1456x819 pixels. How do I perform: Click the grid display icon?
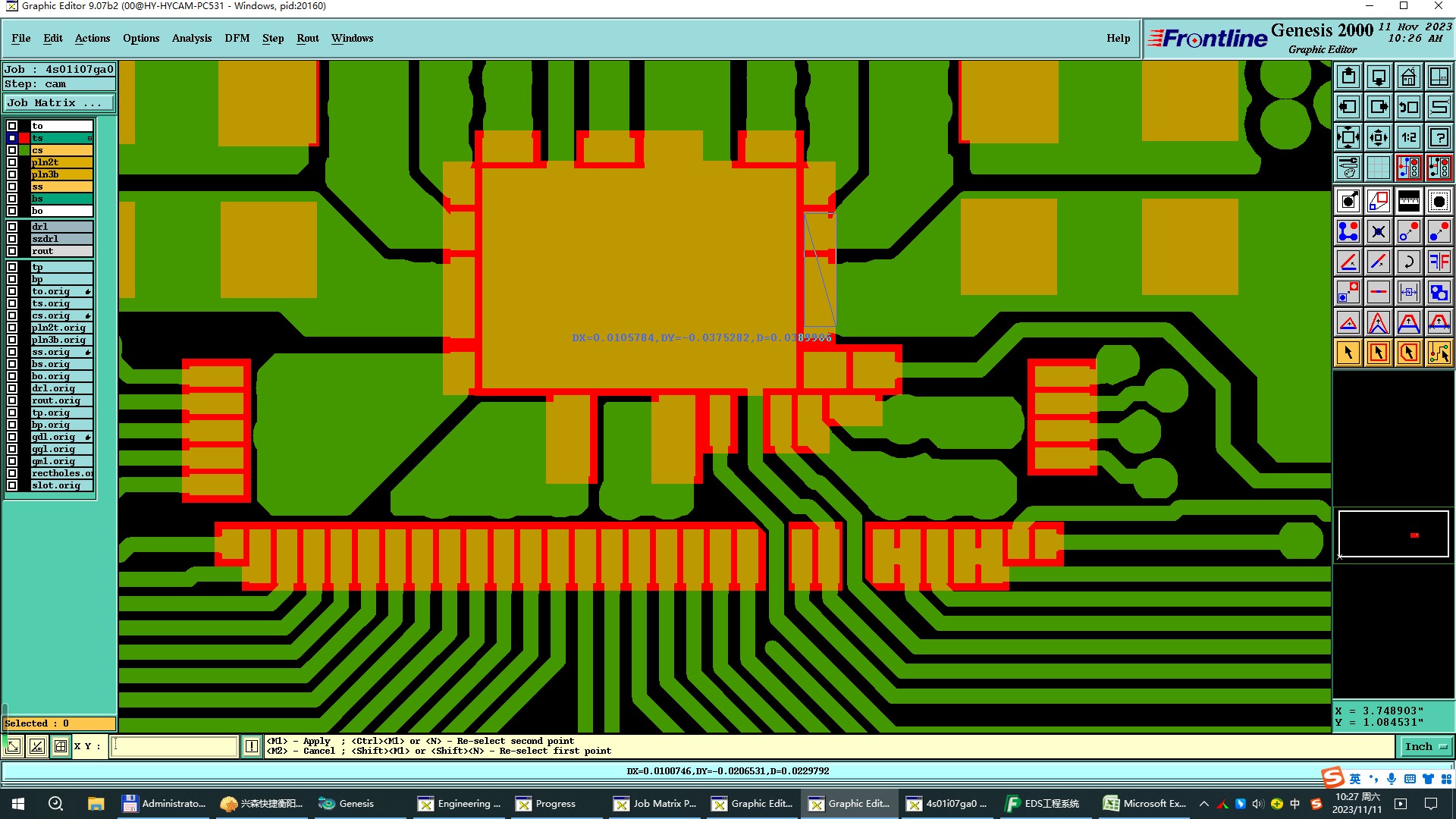tap(1378, 168)
